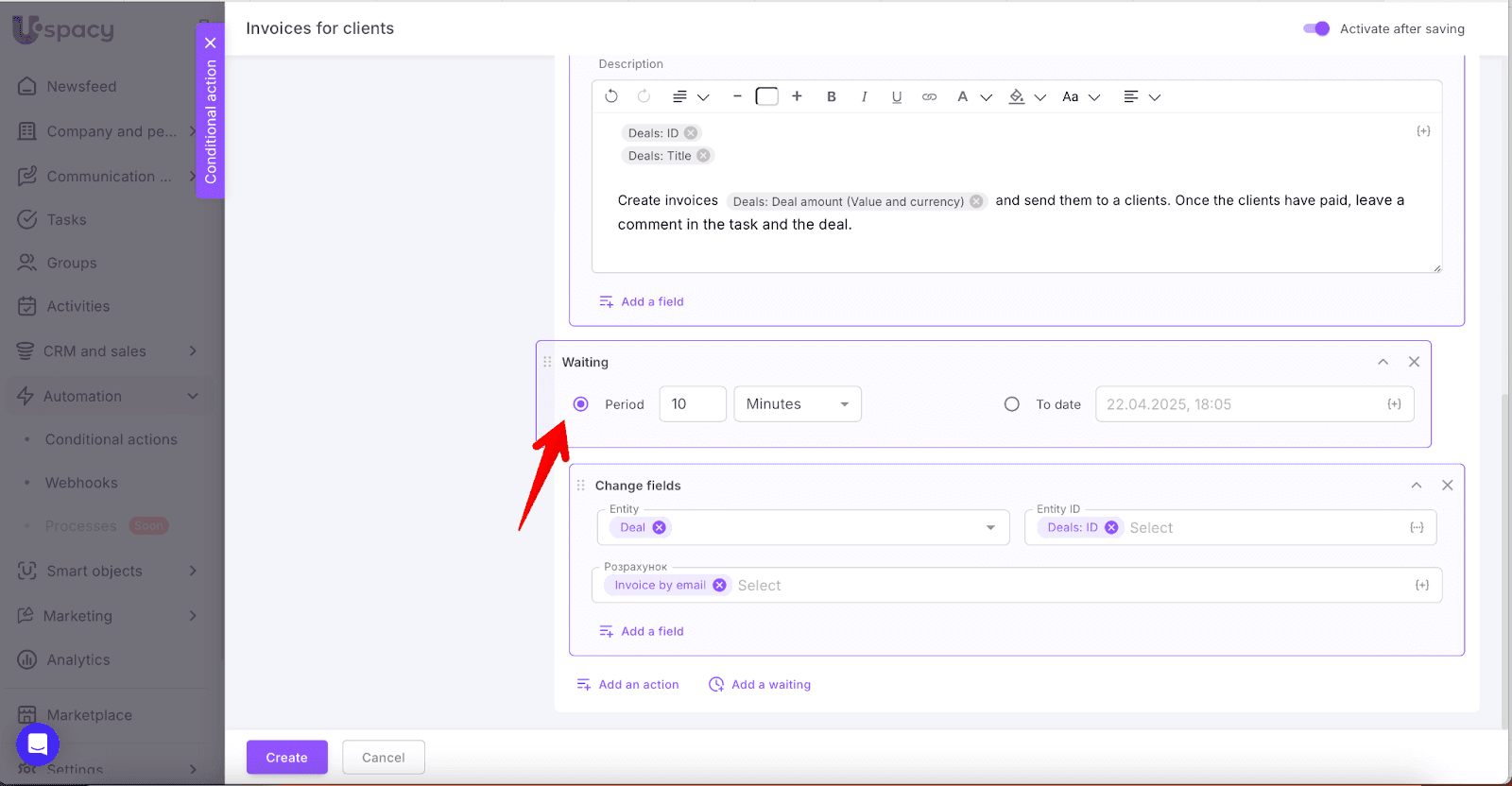This screenshot has width=1512, height=786.
Task: Close the Waiting block
Action: [1414, 362]
